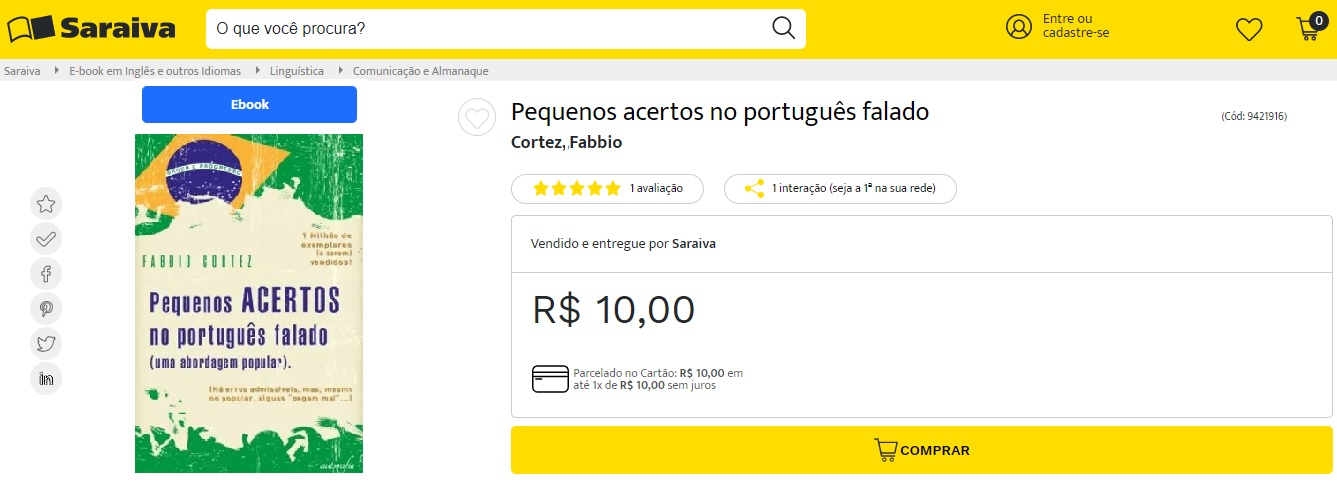Open 'E-book em Inglês e outros Idiomas' breadcrumb
Viewport: 1337px width, 497px height.
[155, 71]
